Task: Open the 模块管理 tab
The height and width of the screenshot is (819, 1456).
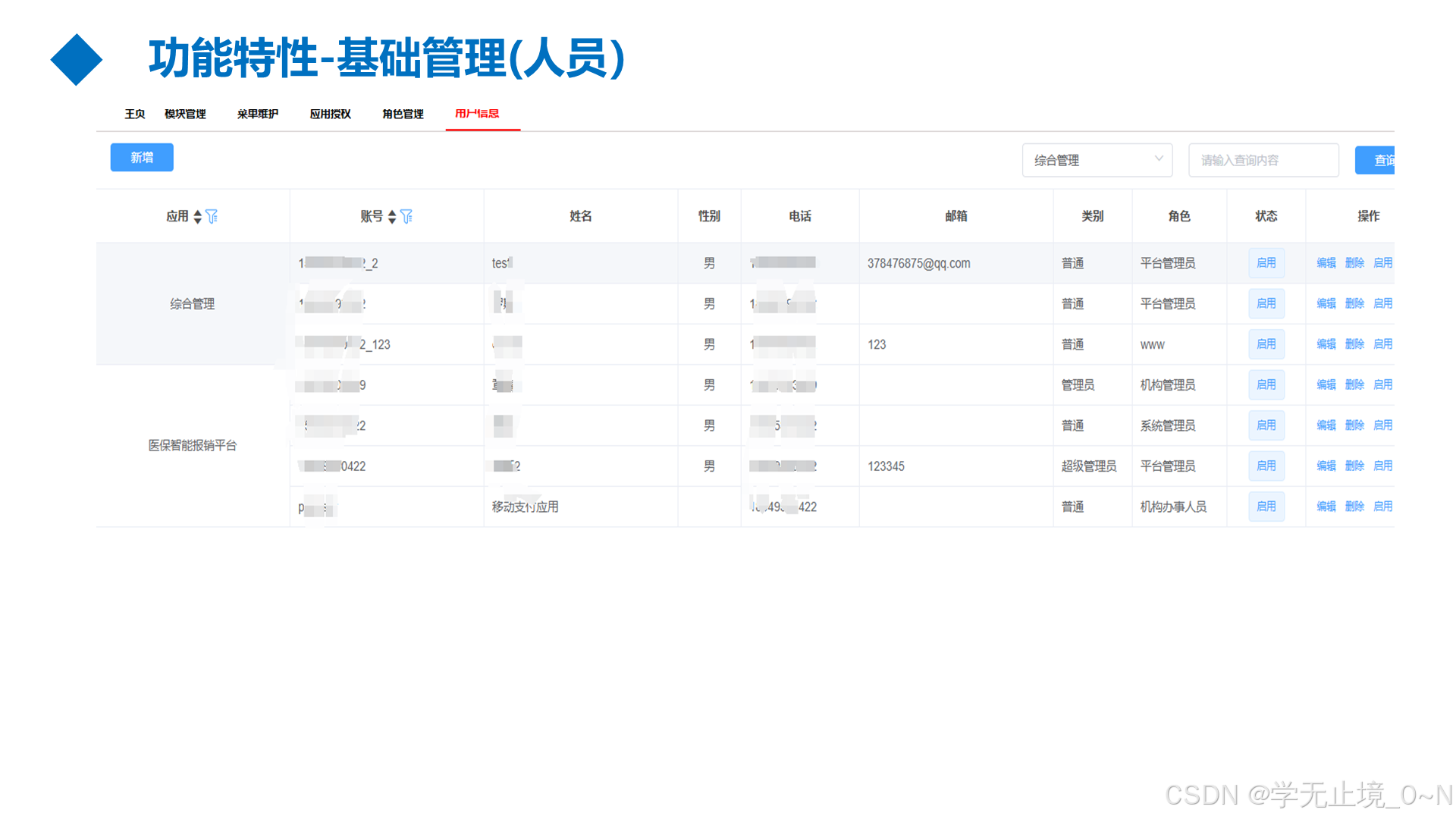Action: pos(184,114)
